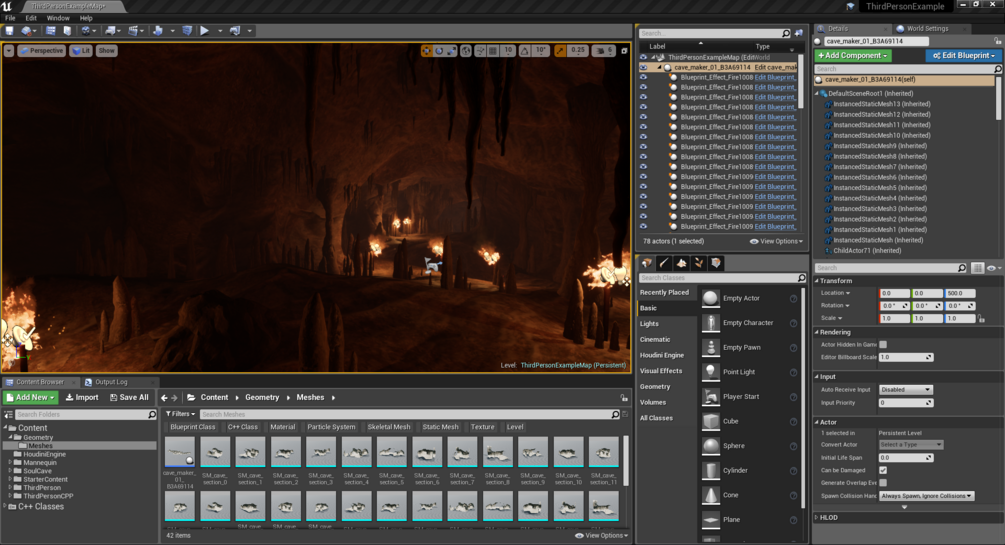1005x545 pixels.
Task: Expand the StarterContent folder in the tree
Action: (10, 479)
